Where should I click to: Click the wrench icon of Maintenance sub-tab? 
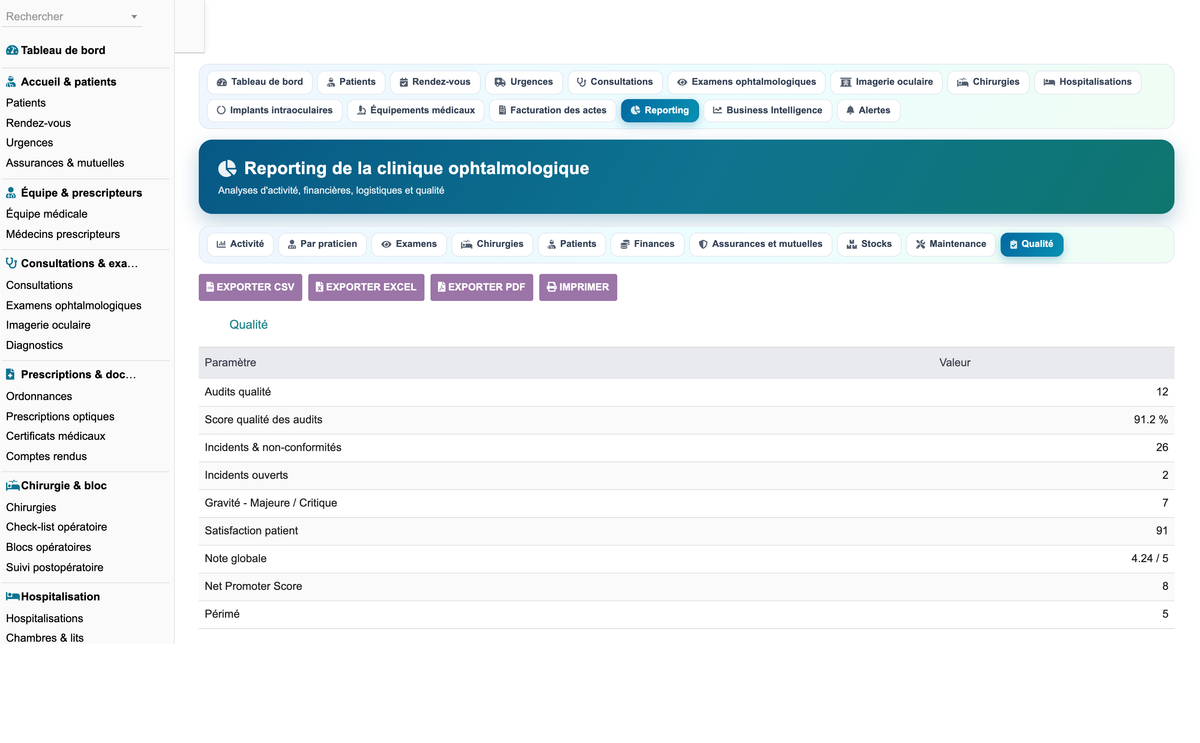(920, 244)
